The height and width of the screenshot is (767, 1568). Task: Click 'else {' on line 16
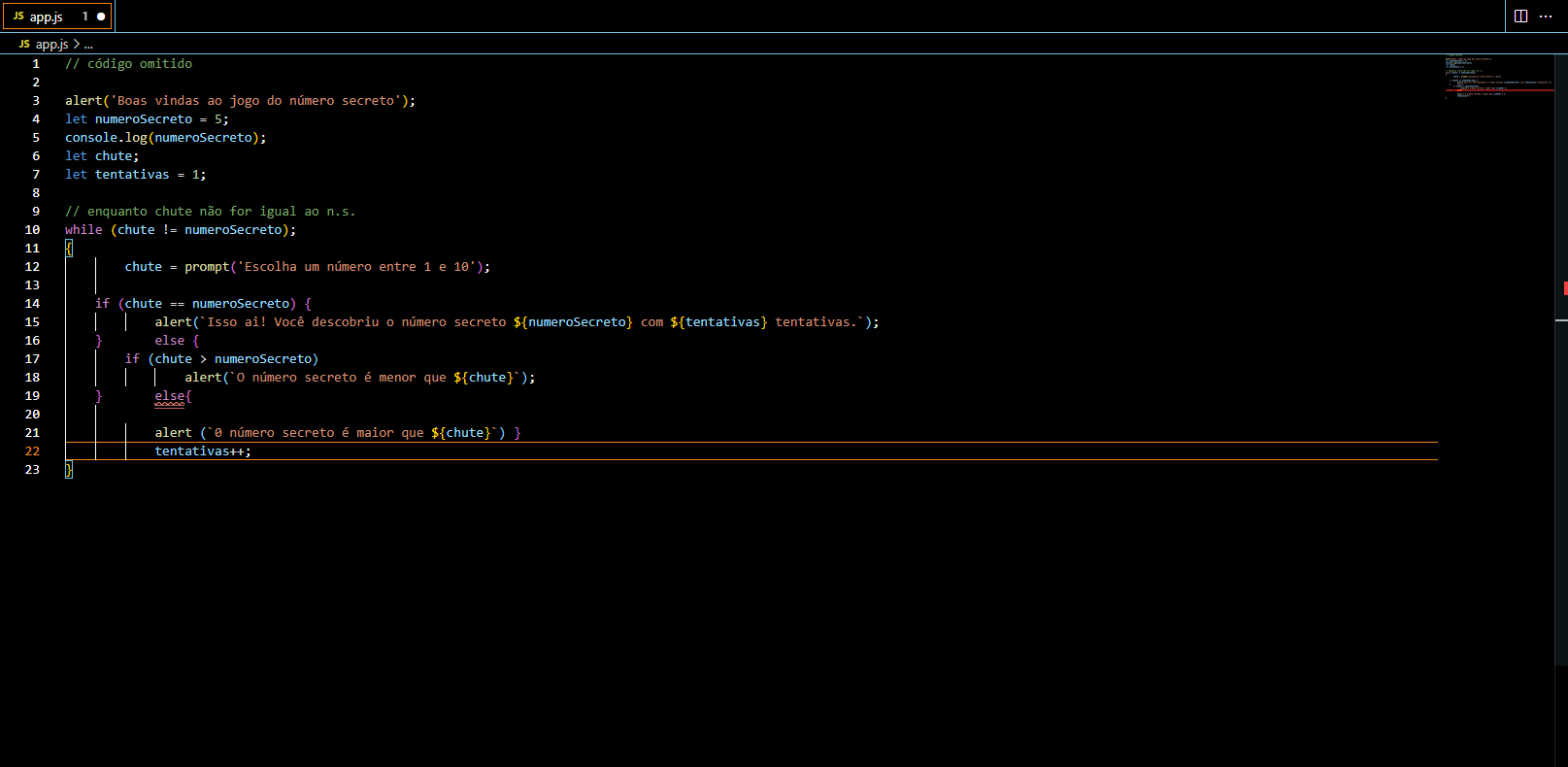(177, 341)
